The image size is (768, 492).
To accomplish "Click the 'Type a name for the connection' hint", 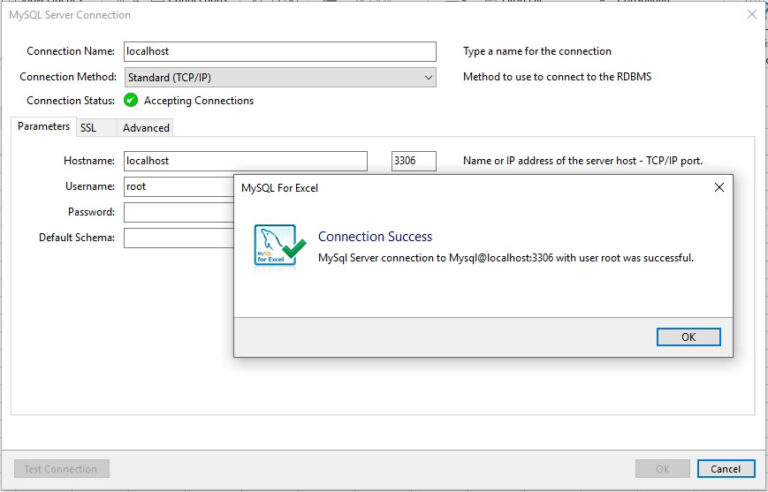I will pyautogui.click(x=537, y=51).
